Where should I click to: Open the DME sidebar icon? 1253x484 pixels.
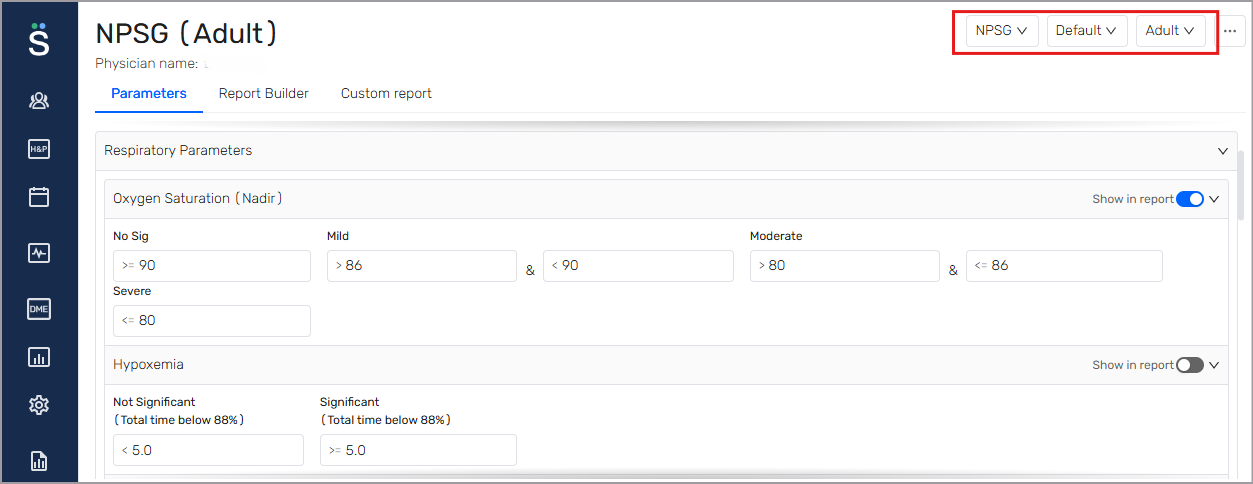(39, 309)
